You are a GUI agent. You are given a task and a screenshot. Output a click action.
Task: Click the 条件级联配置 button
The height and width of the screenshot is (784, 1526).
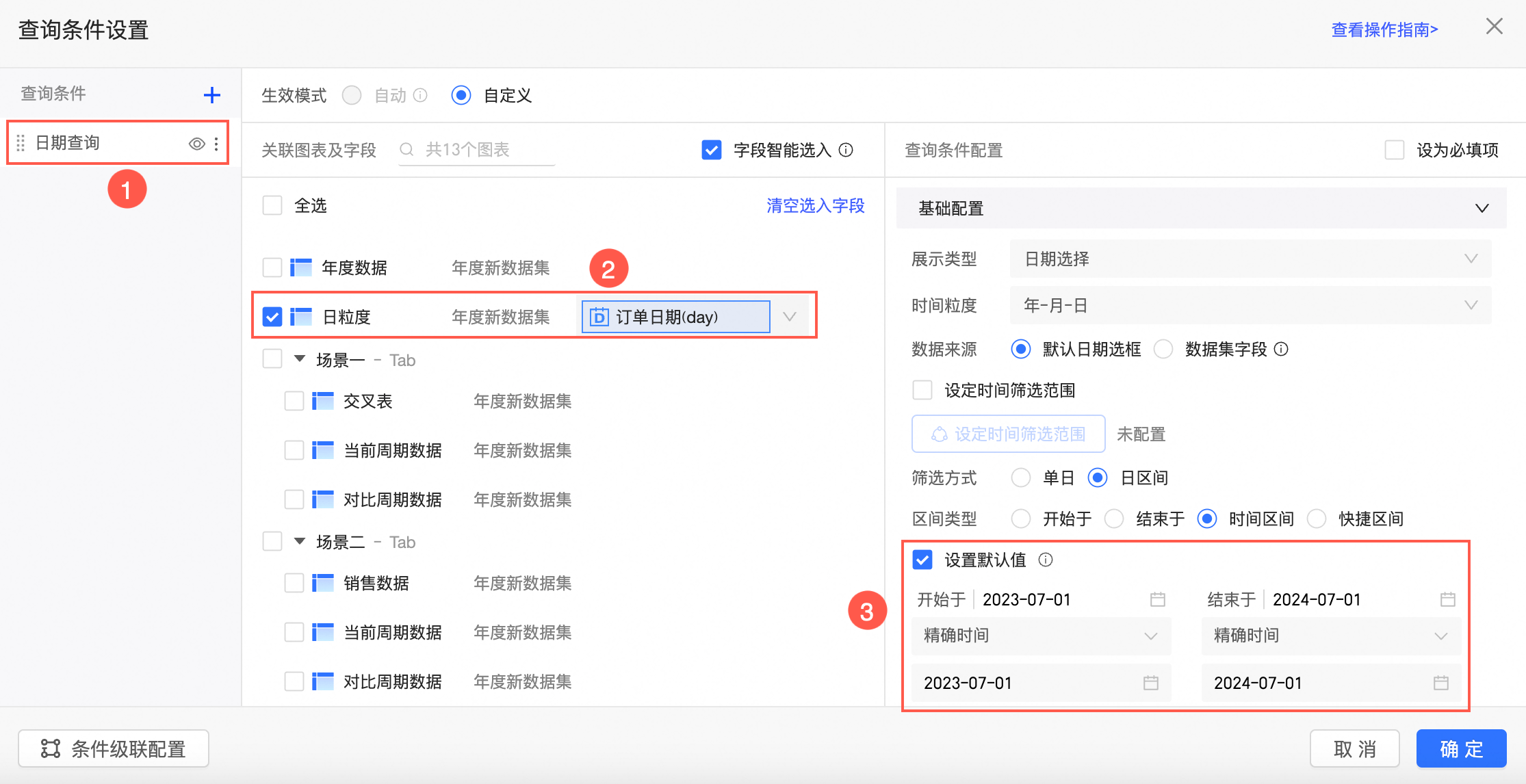pos(114,749)
